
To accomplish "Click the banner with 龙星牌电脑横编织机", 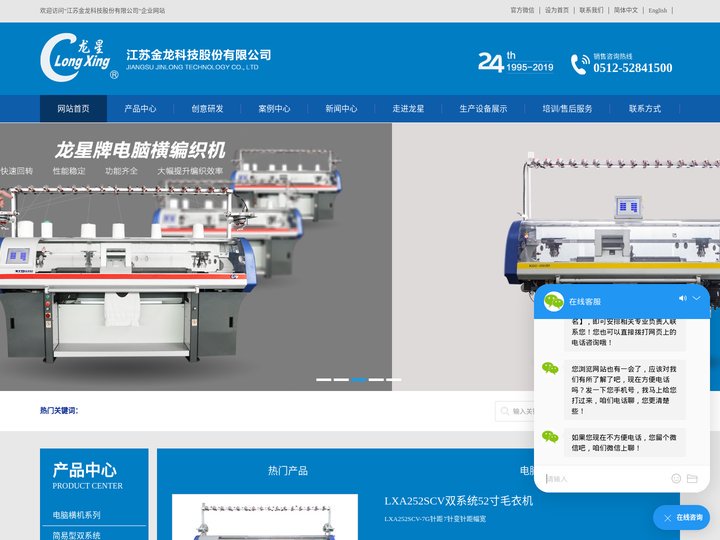I will 196,257.
